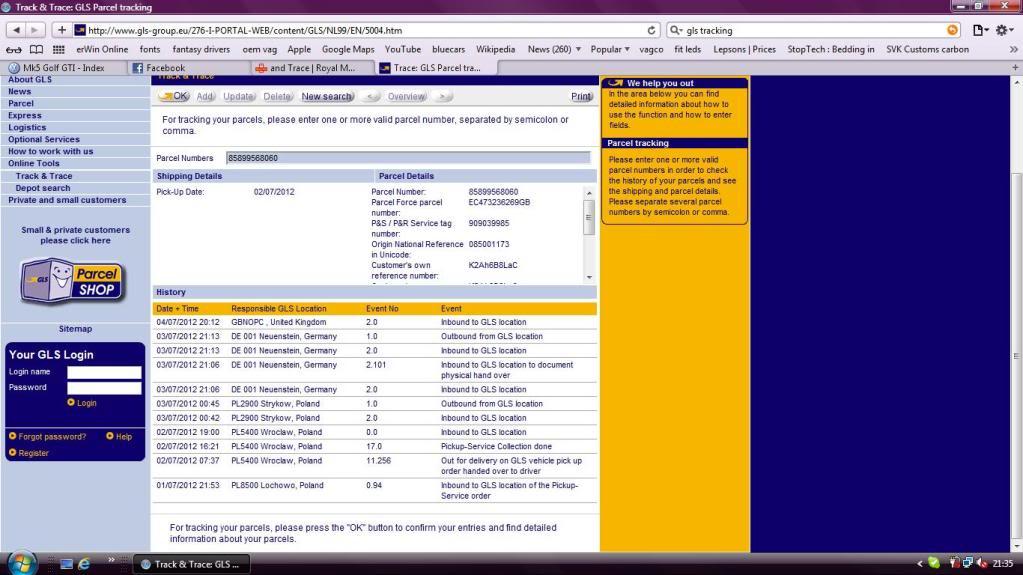The image size is (1023, 575).
Task: Reload the page with the refresh icon
Action: click(651, 30)
